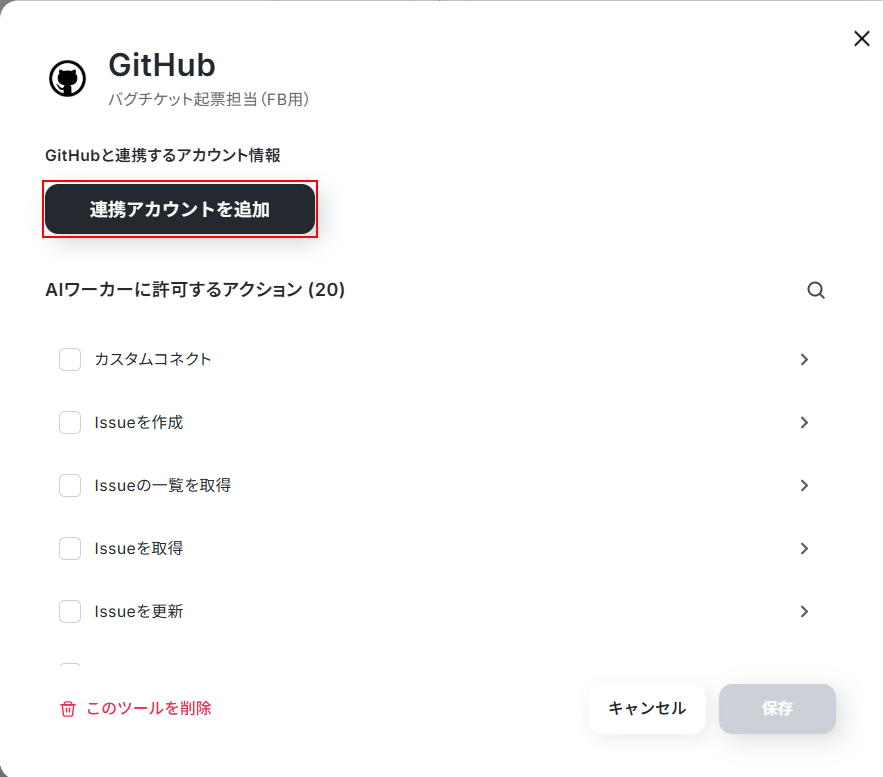Open action search via magnifier icon
Image resolution: width=883 pixels, height=777 pixels.
[x=815, y=290]
